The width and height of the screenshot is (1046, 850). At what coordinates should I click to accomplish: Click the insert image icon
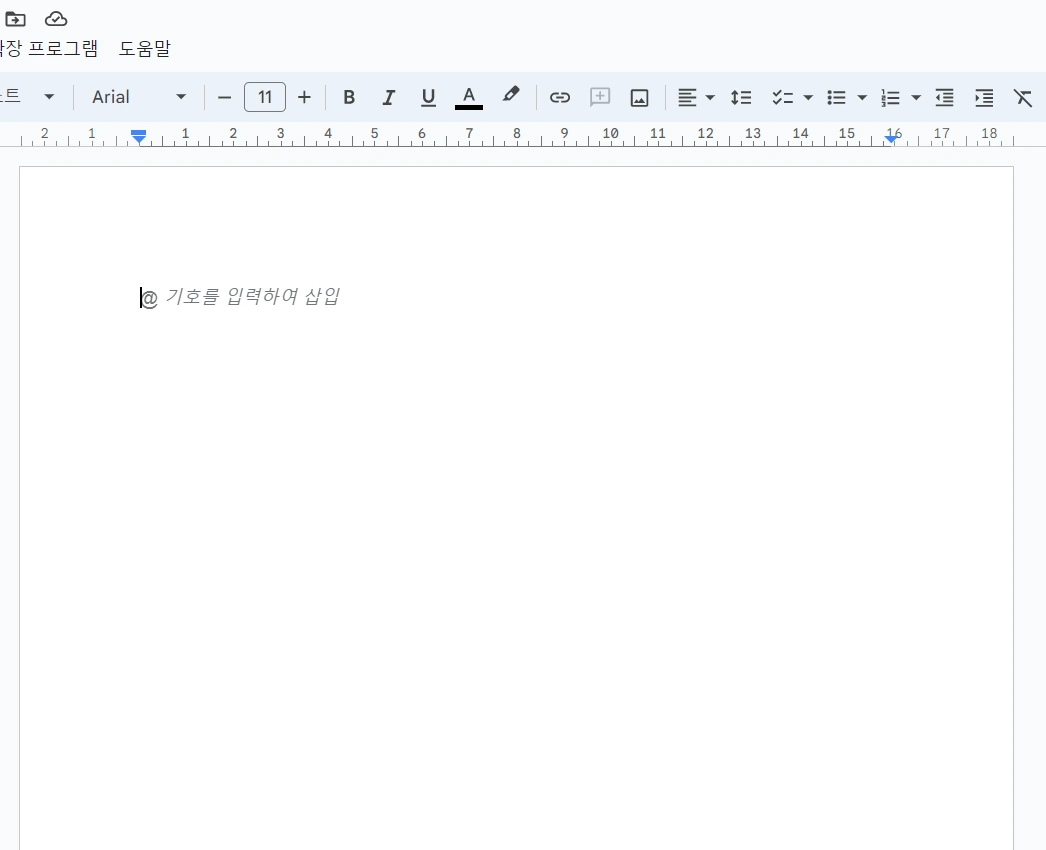(640, 97)
